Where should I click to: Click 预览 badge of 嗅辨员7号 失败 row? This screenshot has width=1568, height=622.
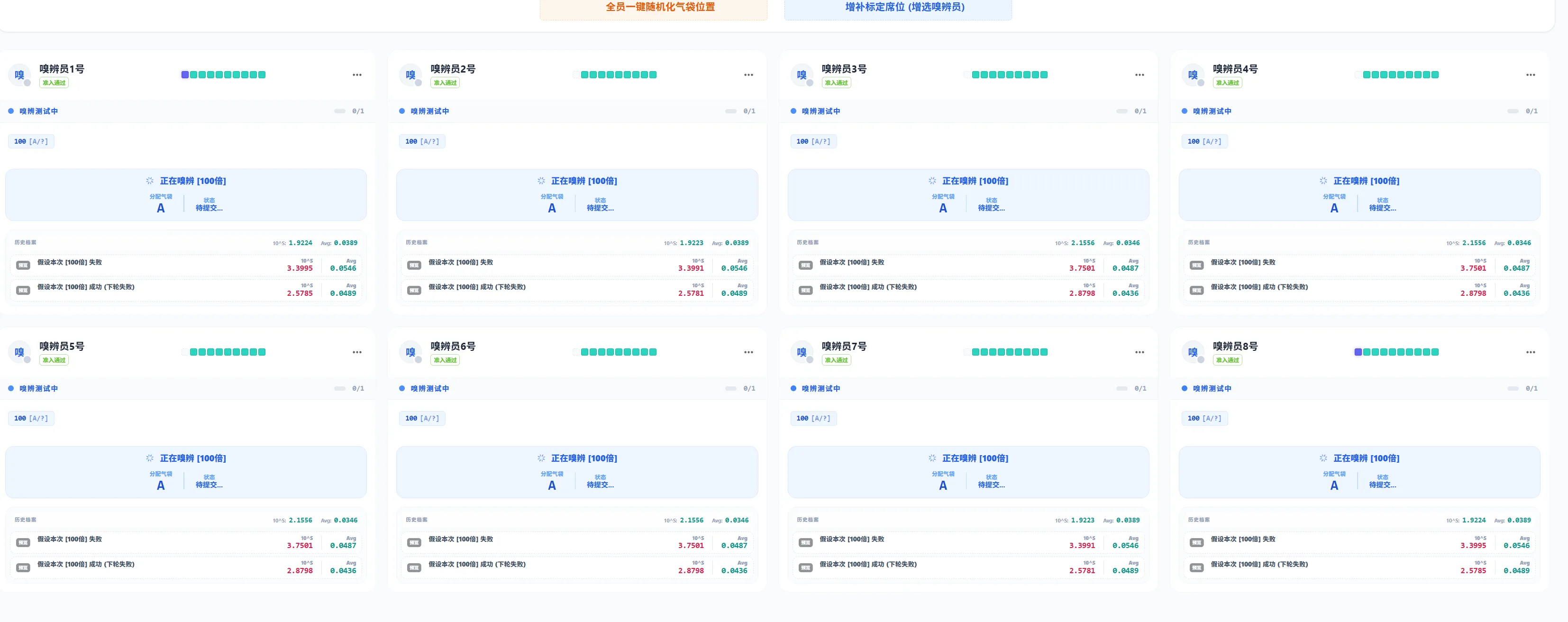[805, 543]
